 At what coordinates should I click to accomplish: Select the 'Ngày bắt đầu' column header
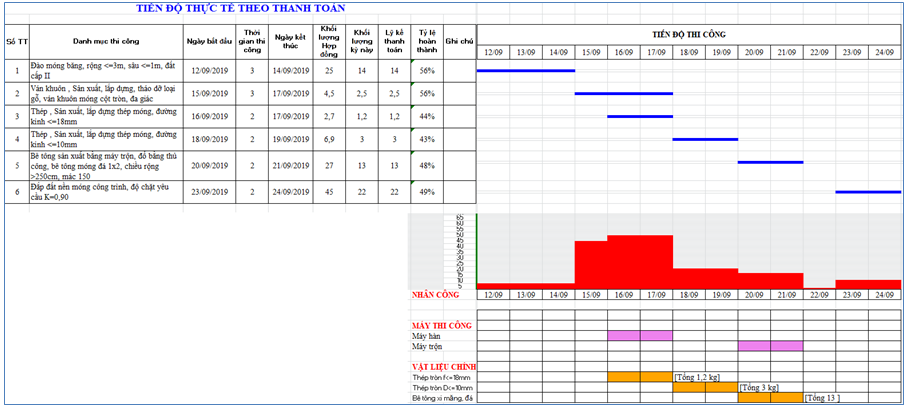(x=209, y=42)
